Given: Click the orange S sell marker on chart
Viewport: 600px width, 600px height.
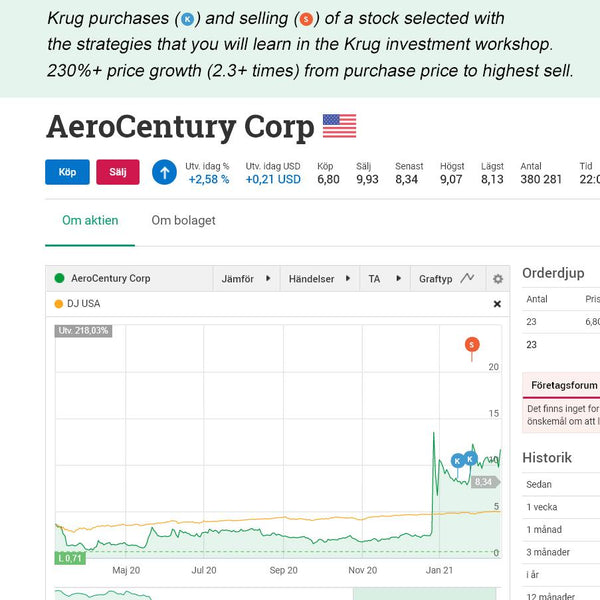Looking at the screenshot, I should [x=472, y=344].
